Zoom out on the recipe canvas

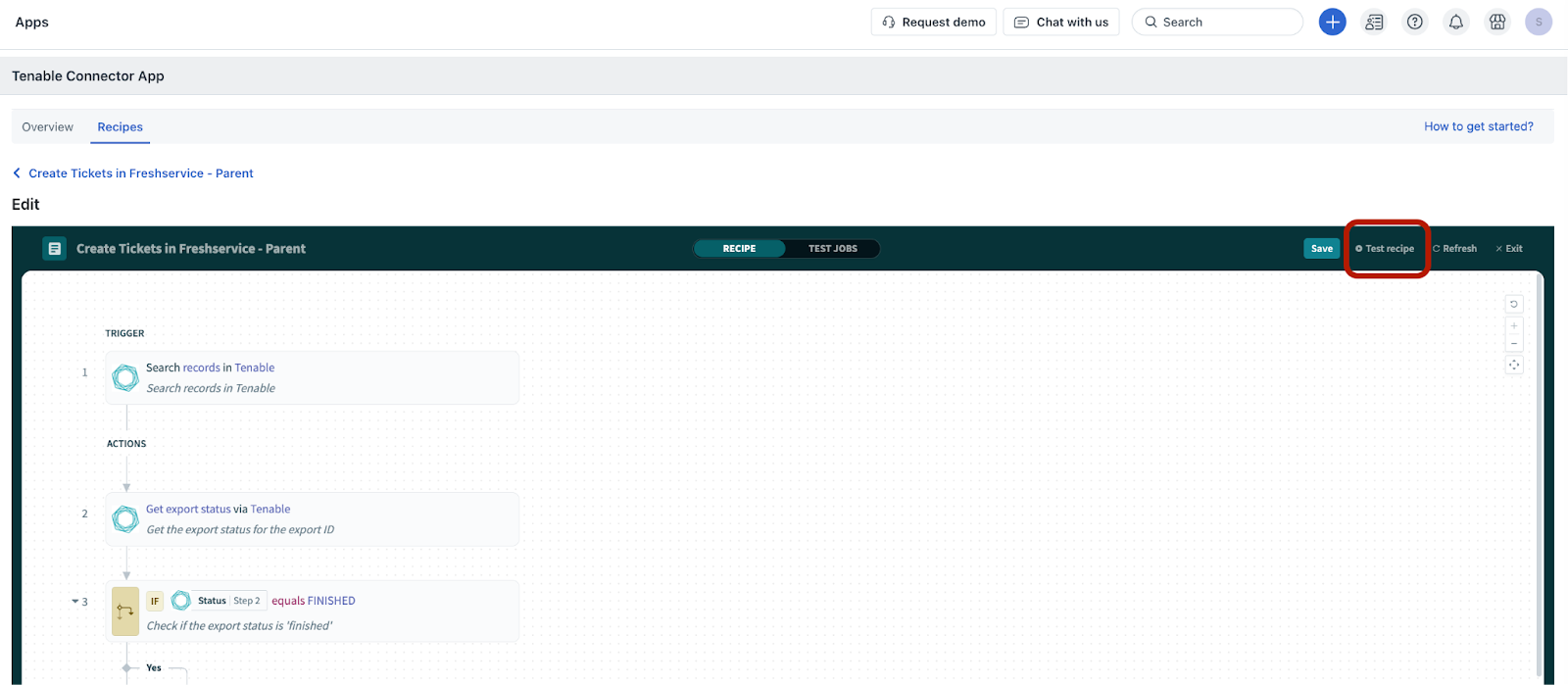1514,343
